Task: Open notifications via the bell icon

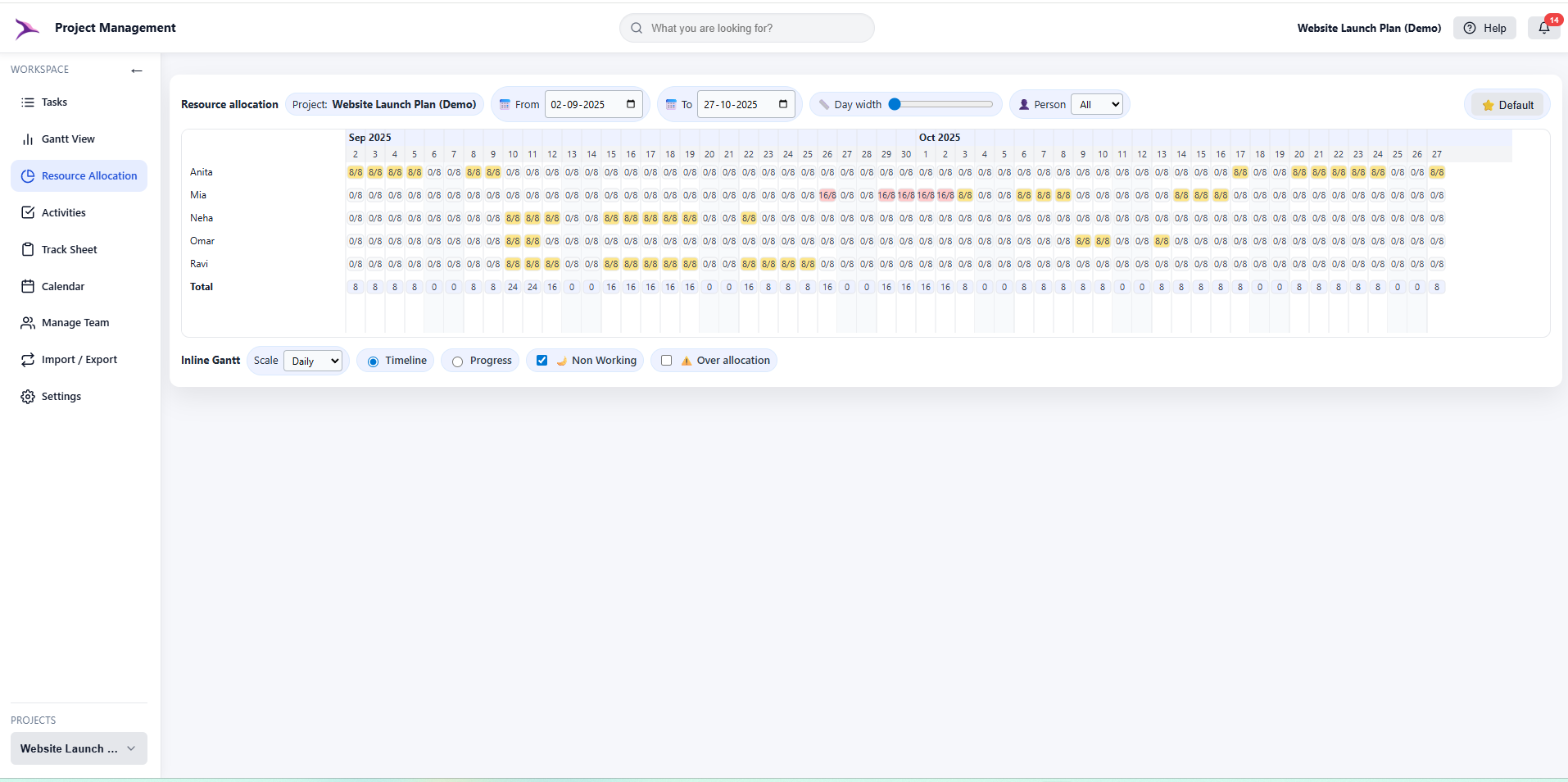Action: click(x=1543, y=28)
